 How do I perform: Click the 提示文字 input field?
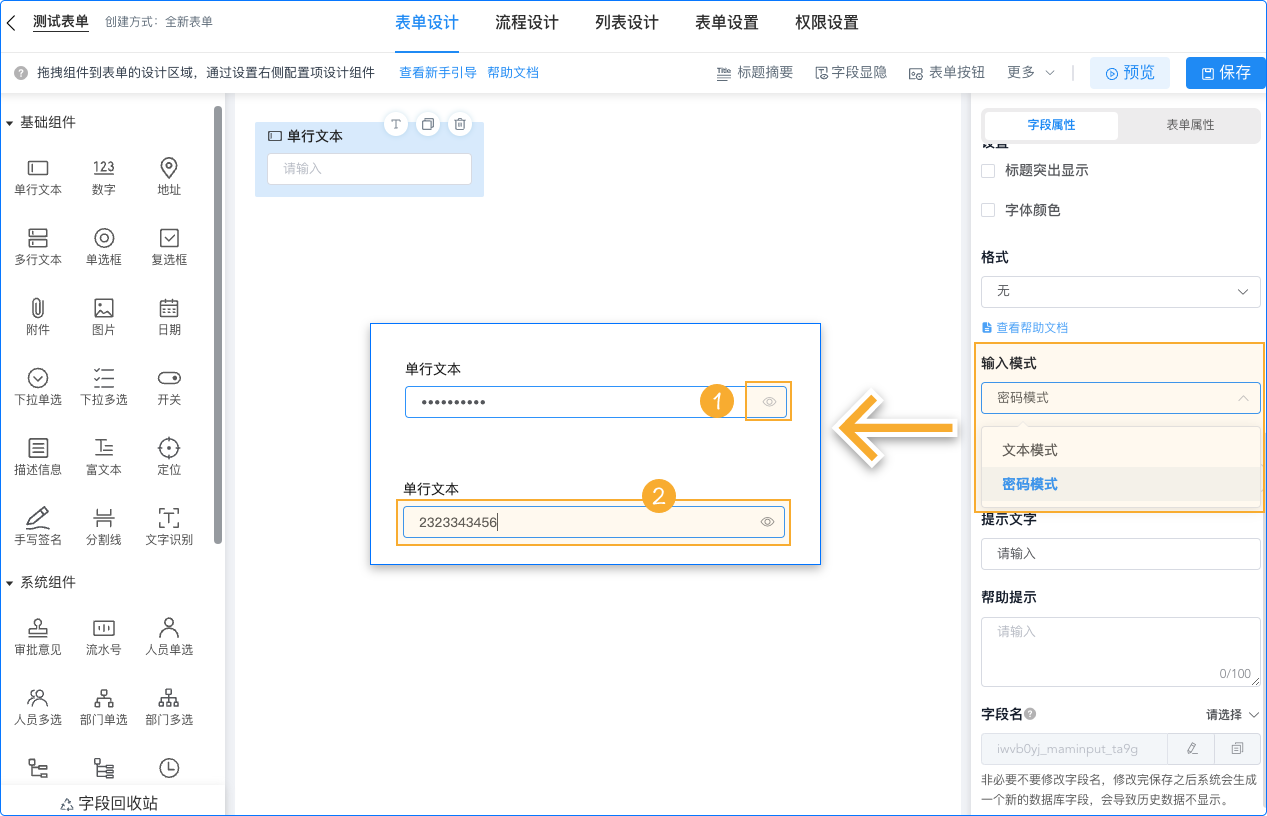1120,553
